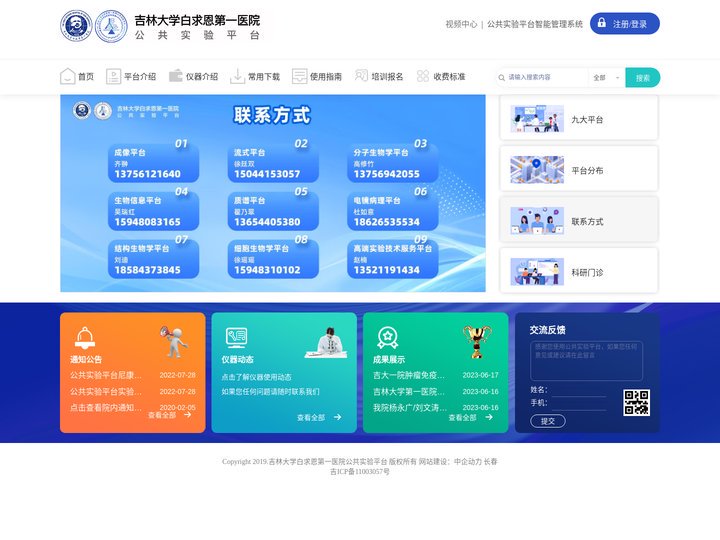Click the golden trophy image
The height and width of the screenshot is (540, 720).
477,342
